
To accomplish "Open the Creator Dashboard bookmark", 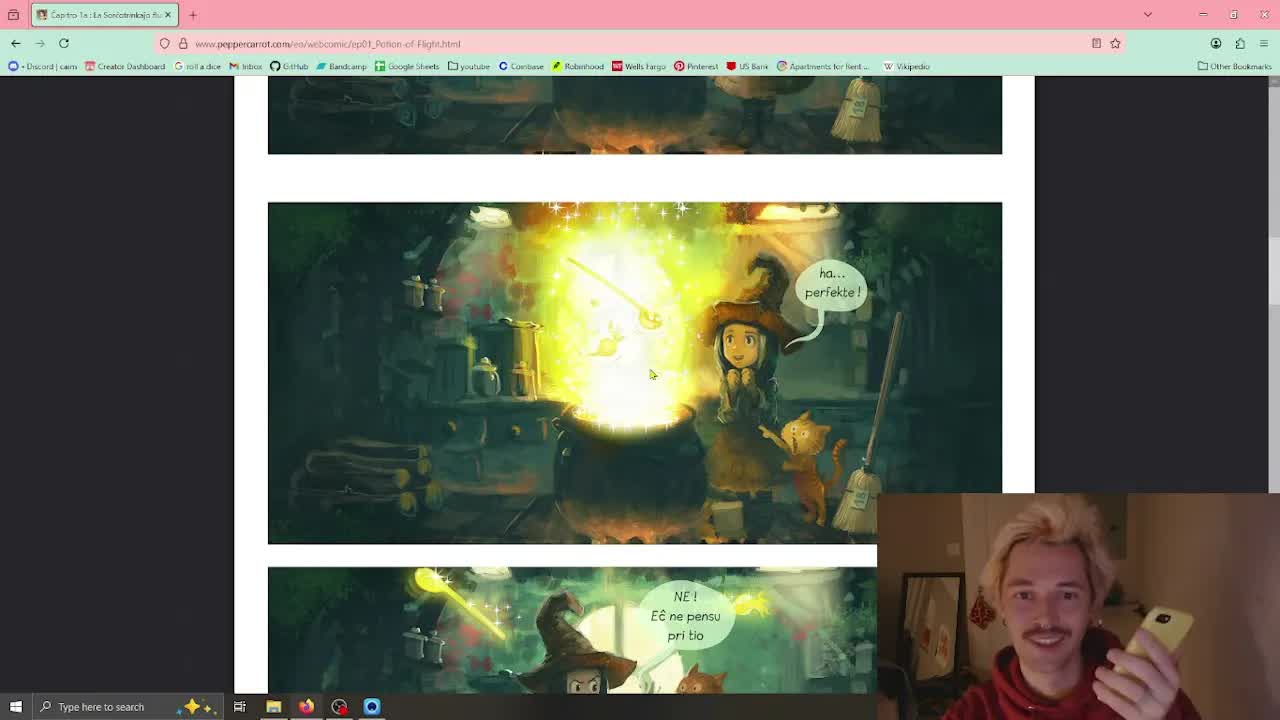I will point(125,67).
